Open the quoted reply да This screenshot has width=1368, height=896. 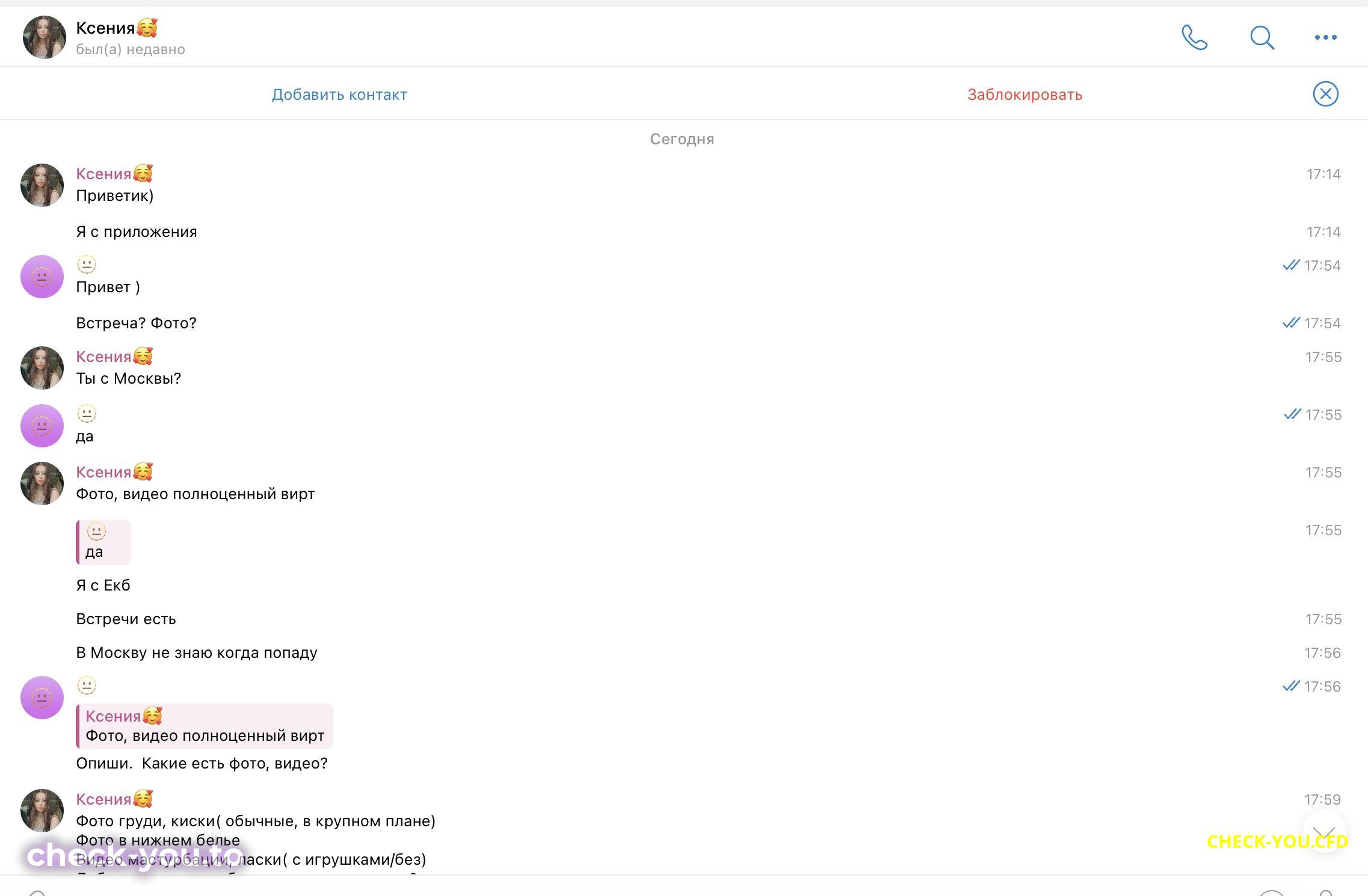[x=103, y=542]
